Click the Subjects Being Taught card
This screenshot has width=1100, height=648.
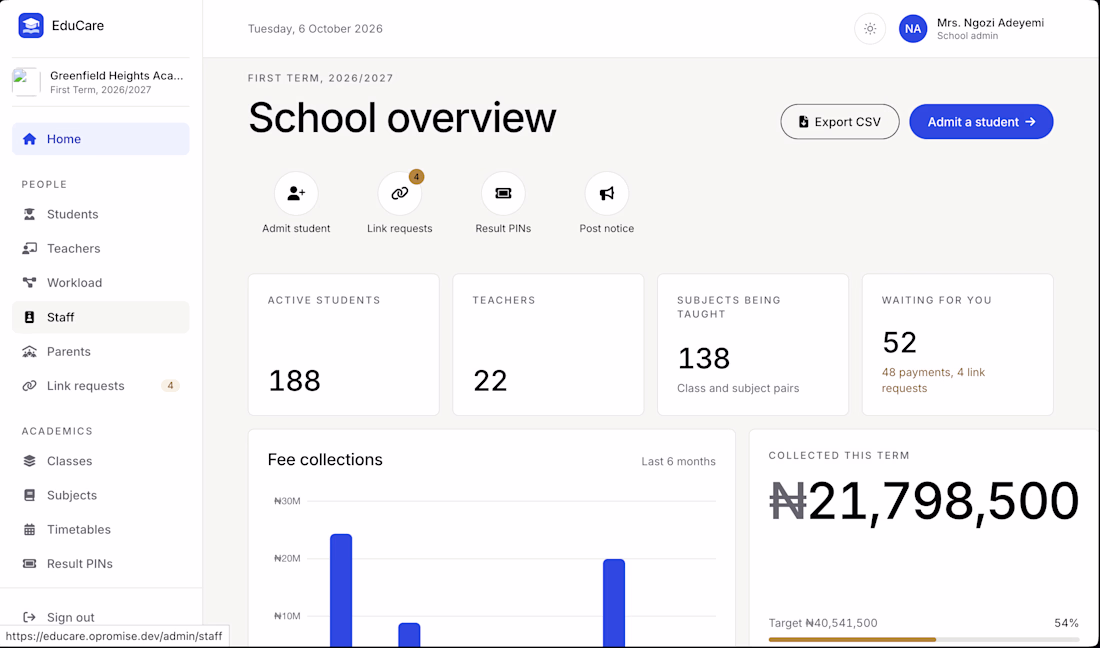(753, 344)
